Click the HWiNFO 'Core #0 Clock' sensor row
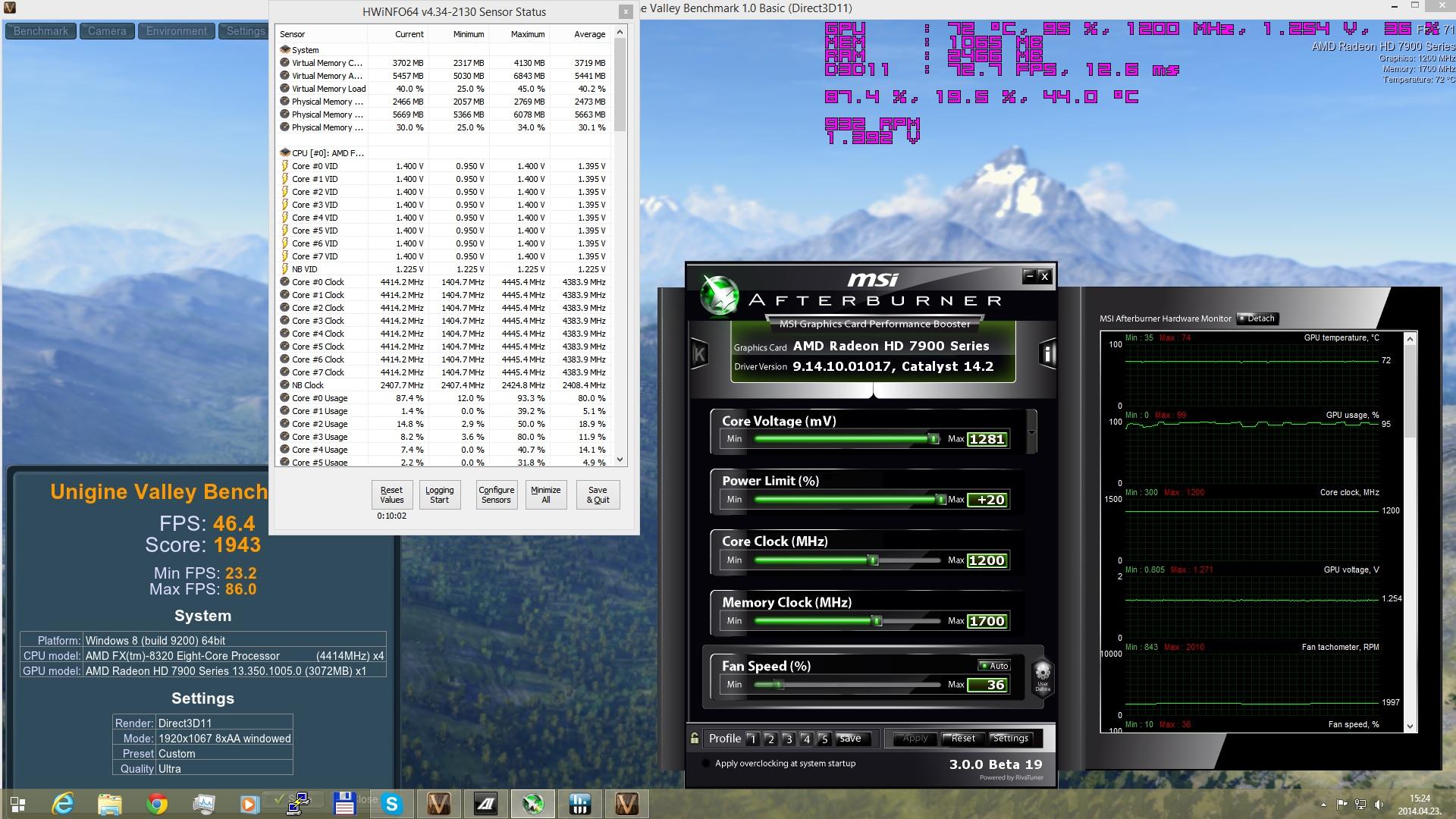This screenshot has width=1456, height=819. click(444, 282)
